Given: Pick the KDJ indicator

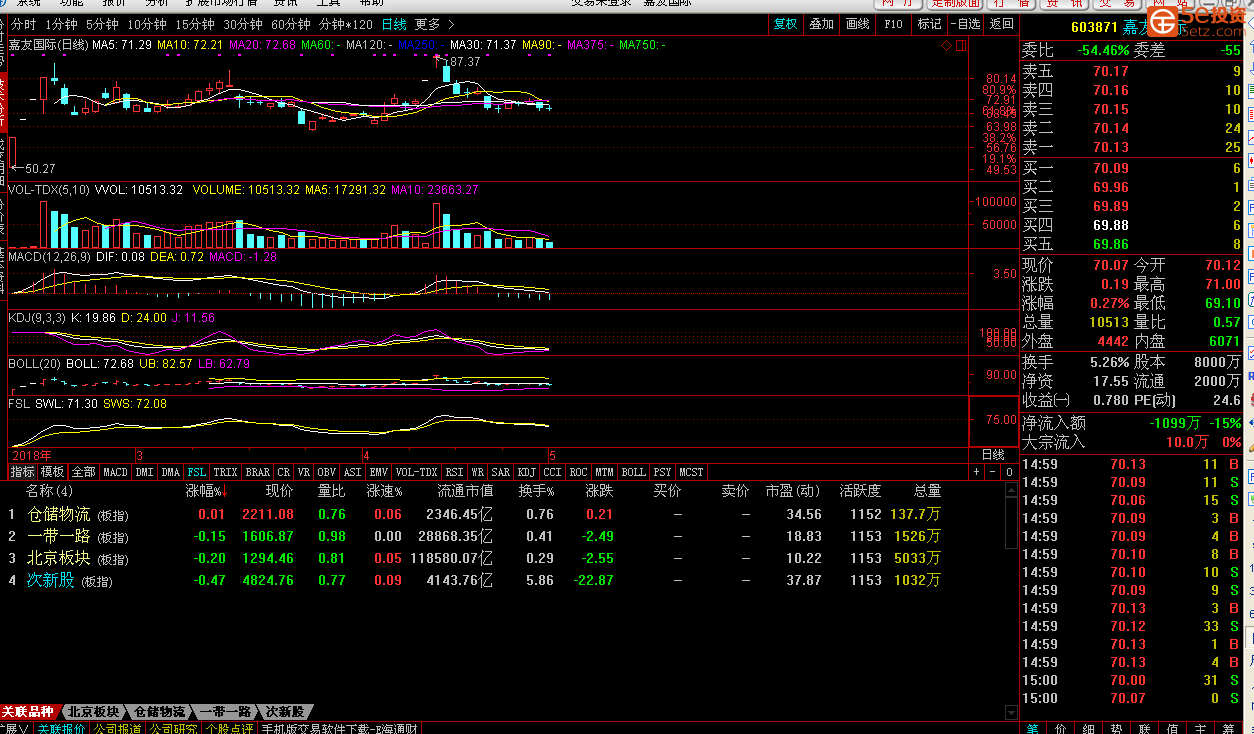Looking at the screenshot, I should (x=527, y=472).
